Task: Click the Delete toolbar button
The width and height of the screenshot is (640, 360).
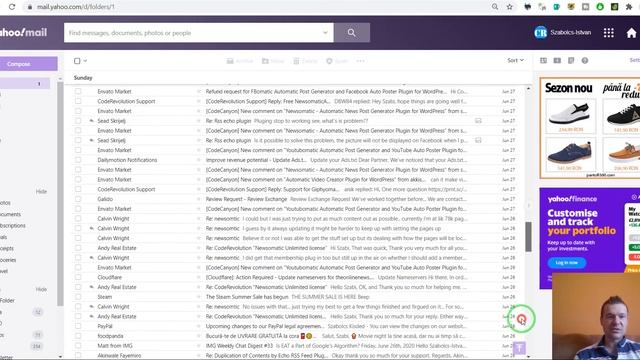Action: click(305, 61)
